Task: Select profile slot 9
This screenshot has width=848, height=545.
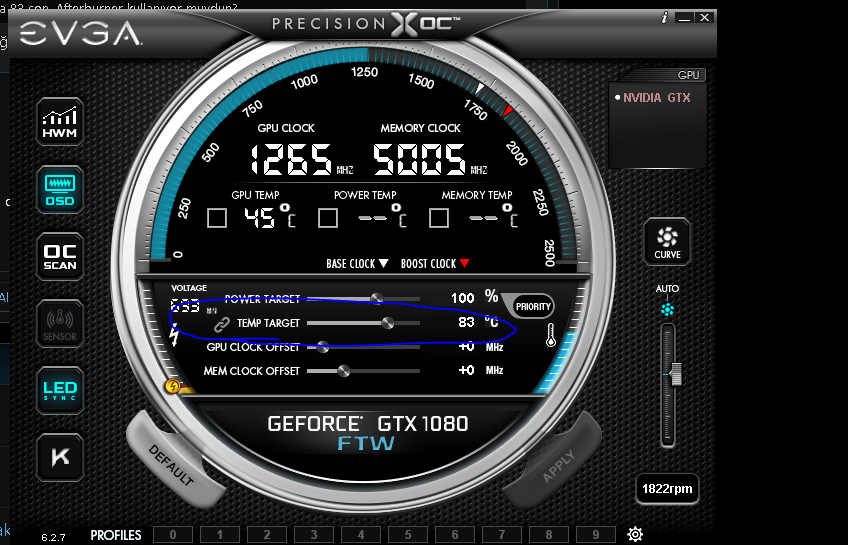Action: point(596,535)
